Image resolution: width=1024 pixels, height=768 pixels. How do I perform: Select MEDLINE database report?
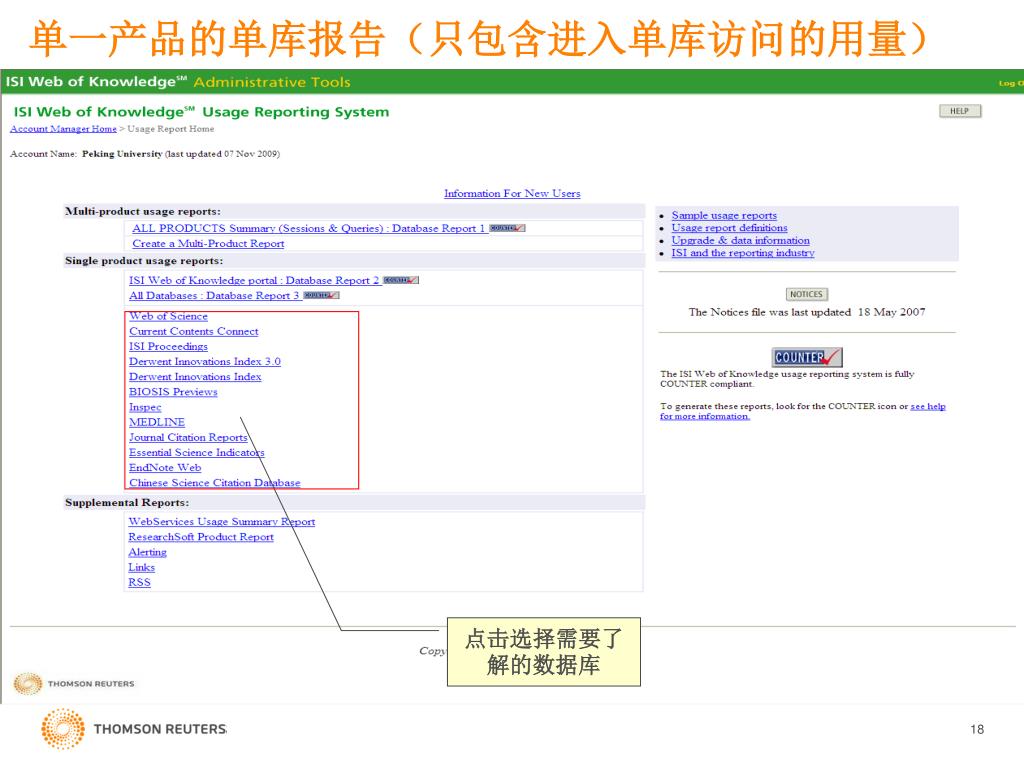point(157,422)
